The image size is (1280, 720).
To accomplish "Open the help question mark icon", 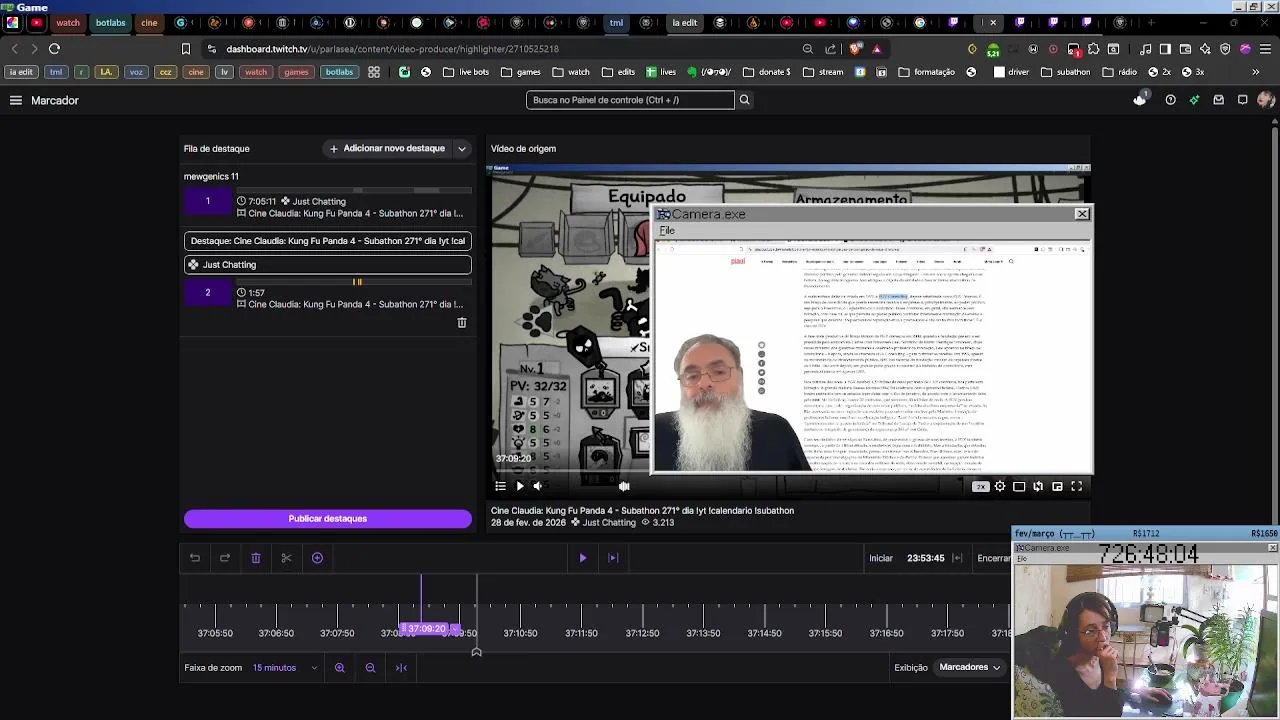I will [1170, 100].
